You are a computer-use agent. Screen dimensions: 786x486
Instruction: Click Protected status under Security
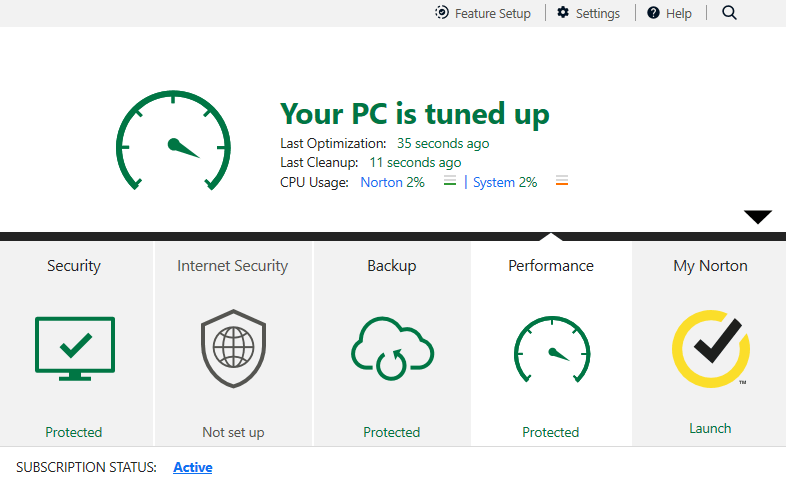click(x=74, y=432)
